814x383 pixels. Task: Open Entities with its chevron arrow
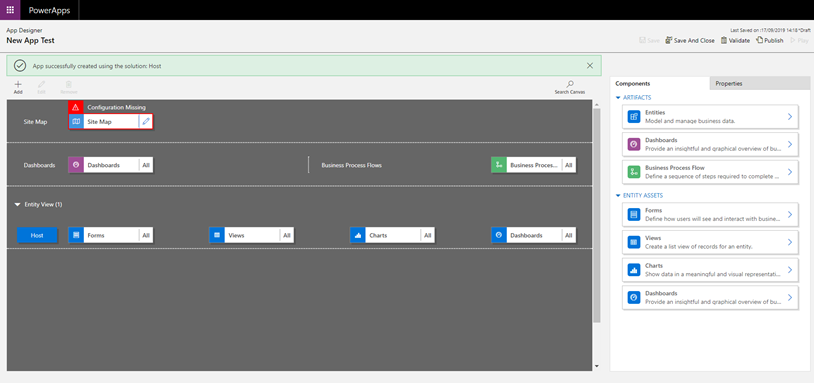click(x=790, y=116)
